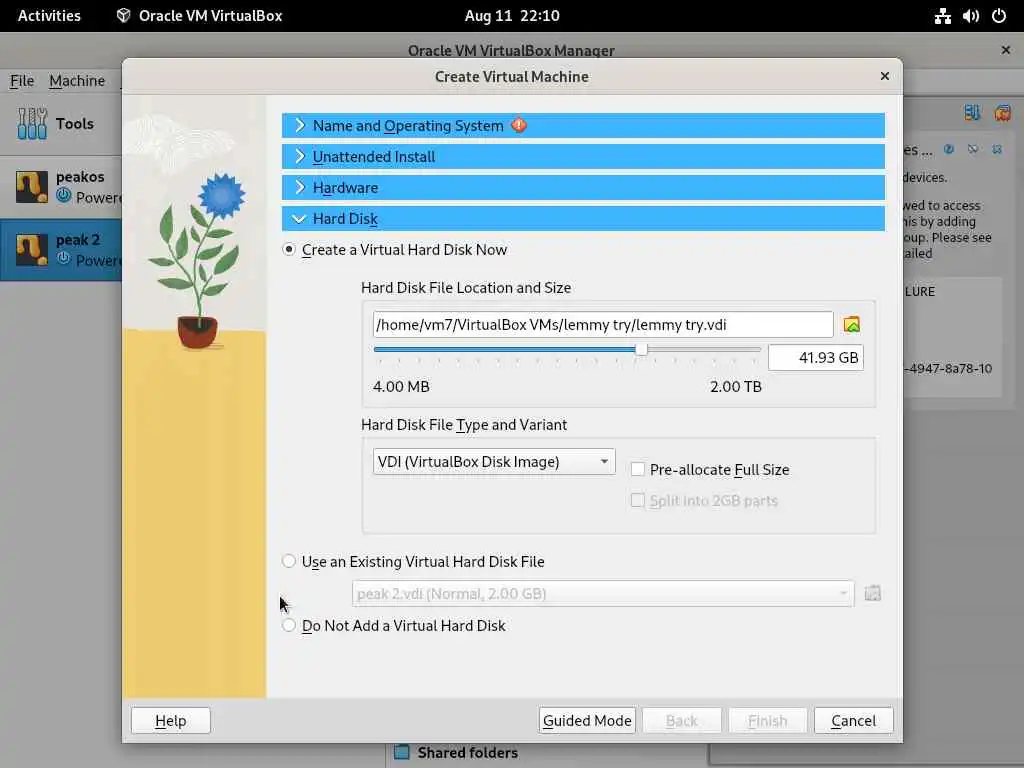The width and height of the screenshot is (1024, 768).
Task: Click the "4.00 MB" minimum size label
Action: tap(401, 387)
